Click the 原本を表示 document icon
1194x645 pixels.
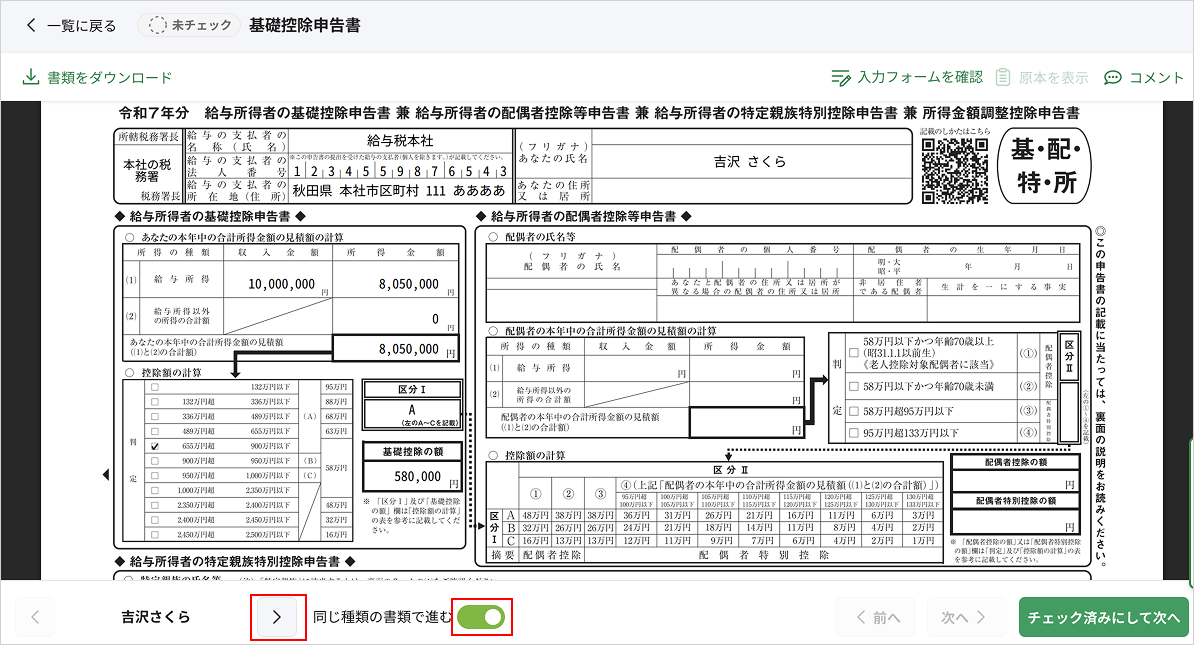[1003, 78]
